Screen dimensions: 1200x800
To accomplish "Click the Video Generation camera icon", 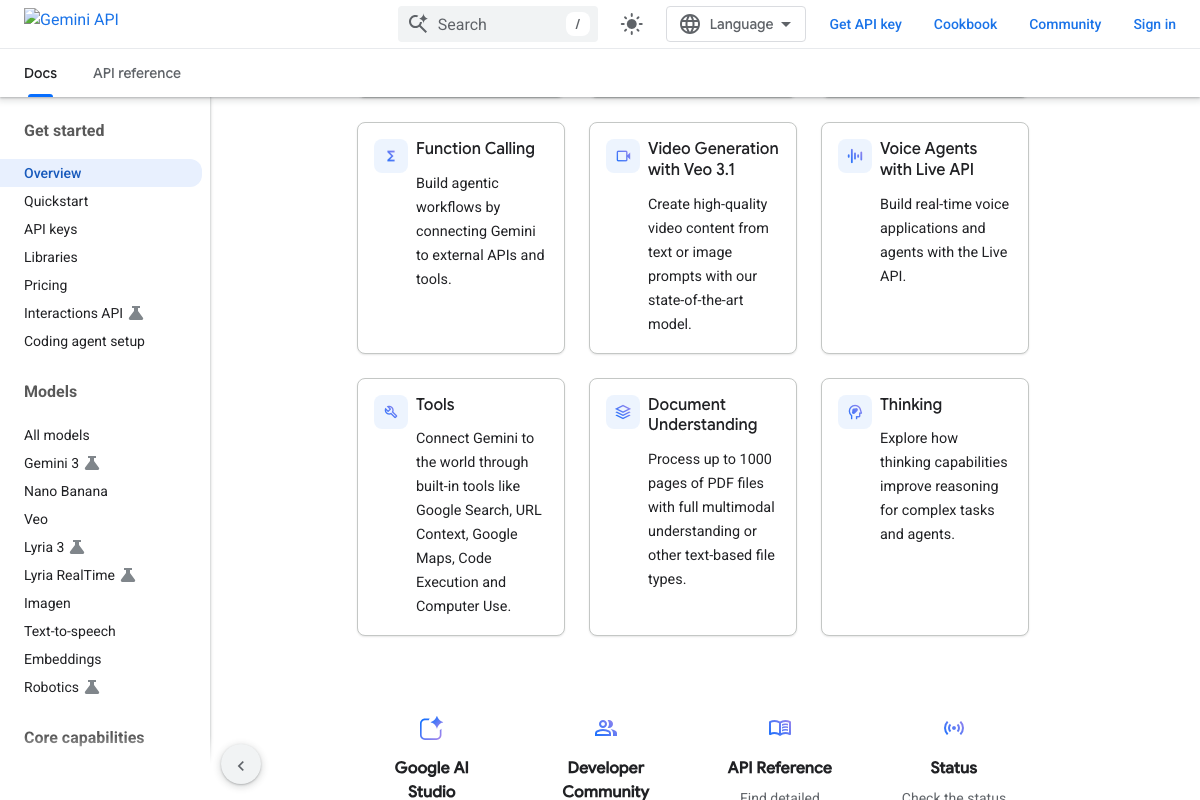I will 623,156.
